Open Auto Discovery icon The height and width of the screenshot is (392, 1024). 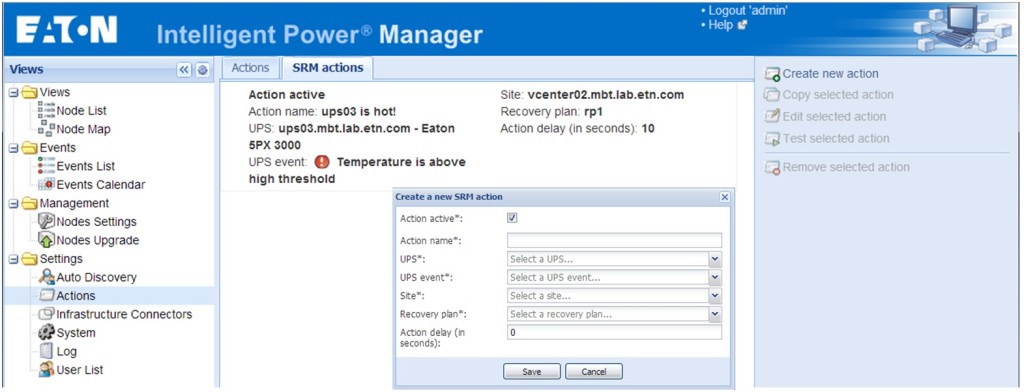(x=47, y=277)
